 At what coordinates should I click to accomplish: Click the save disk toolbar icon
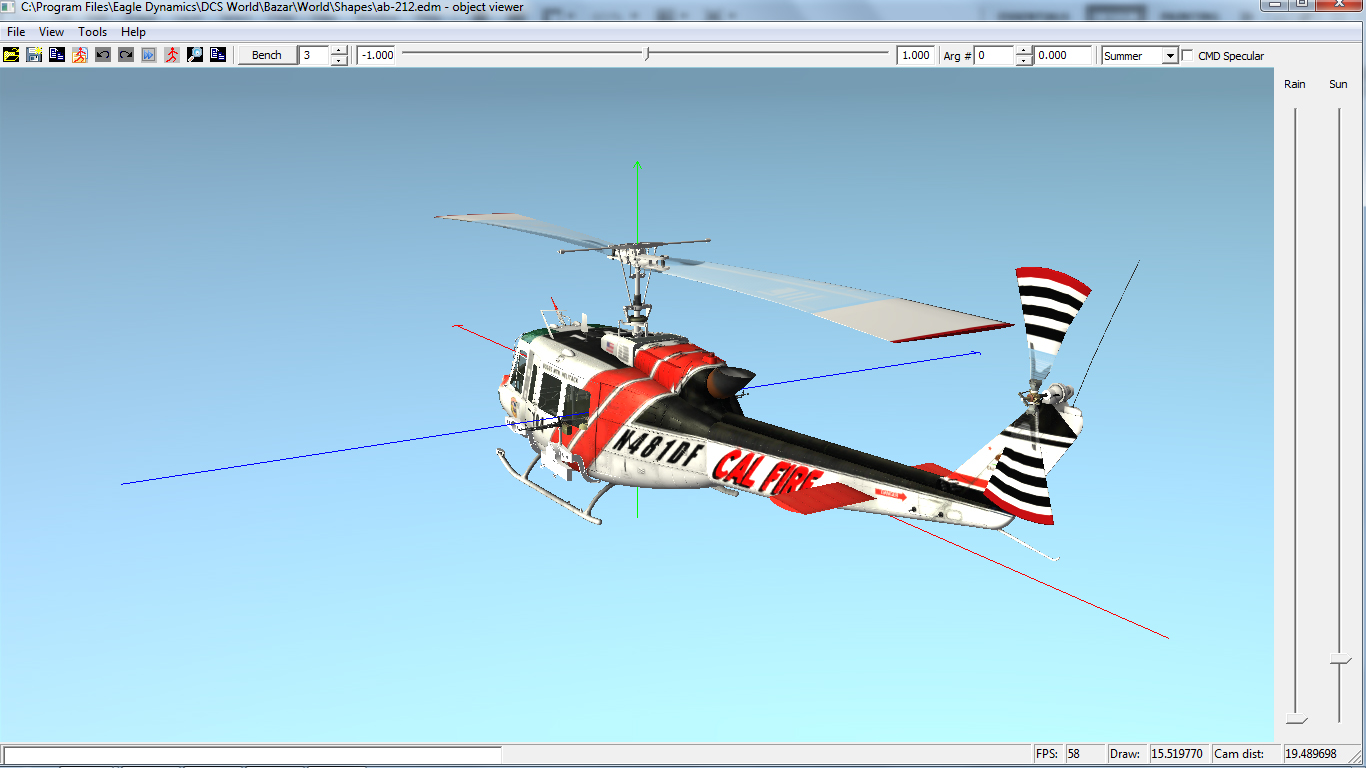click(34, 55)
